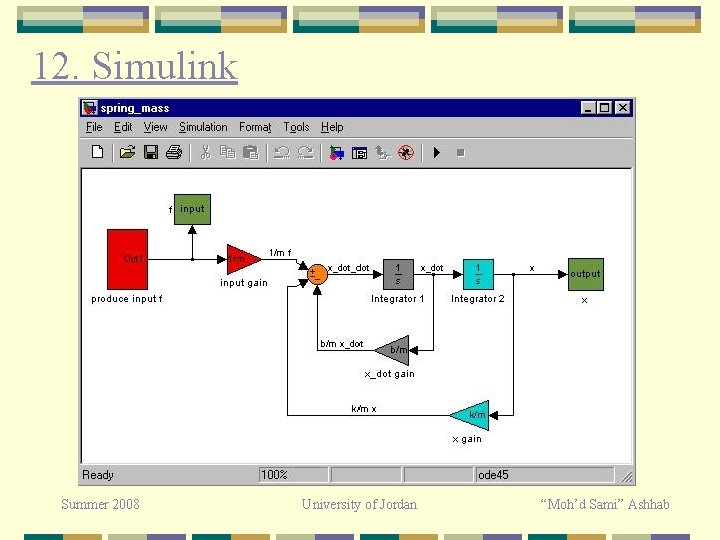Viewport: 720px width, 540px height.
Task: Print the model using the printer icon
Action: (x=174, y=152)
